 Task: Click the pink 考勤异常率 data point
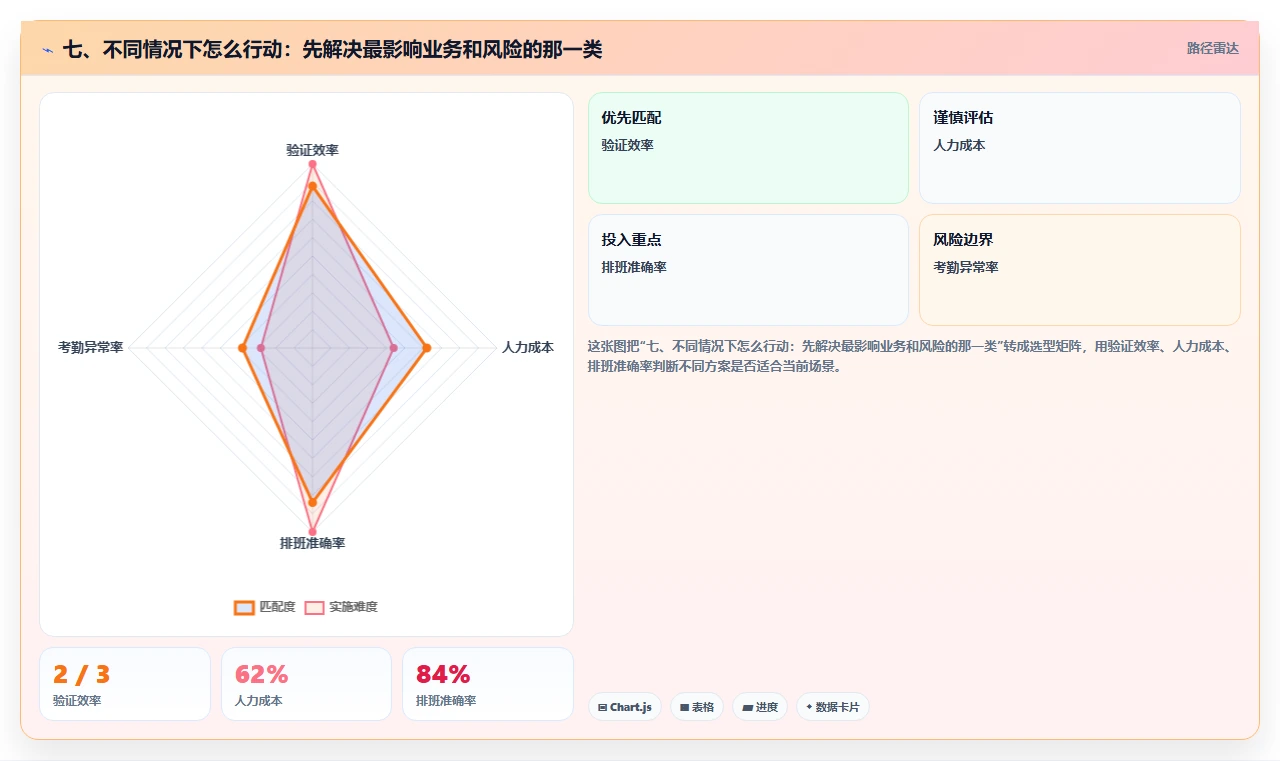(261, 348)
